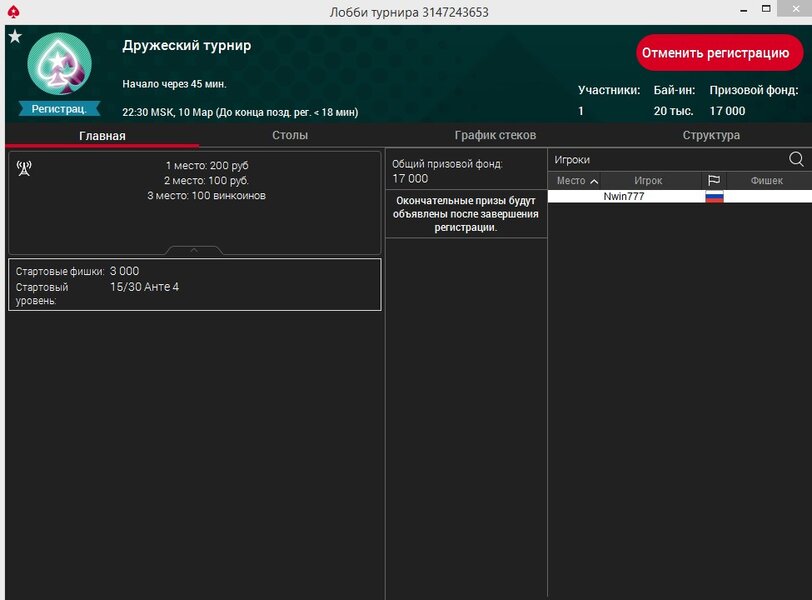Toggle the sort arrow next to Место

click(x=594, y=181)
